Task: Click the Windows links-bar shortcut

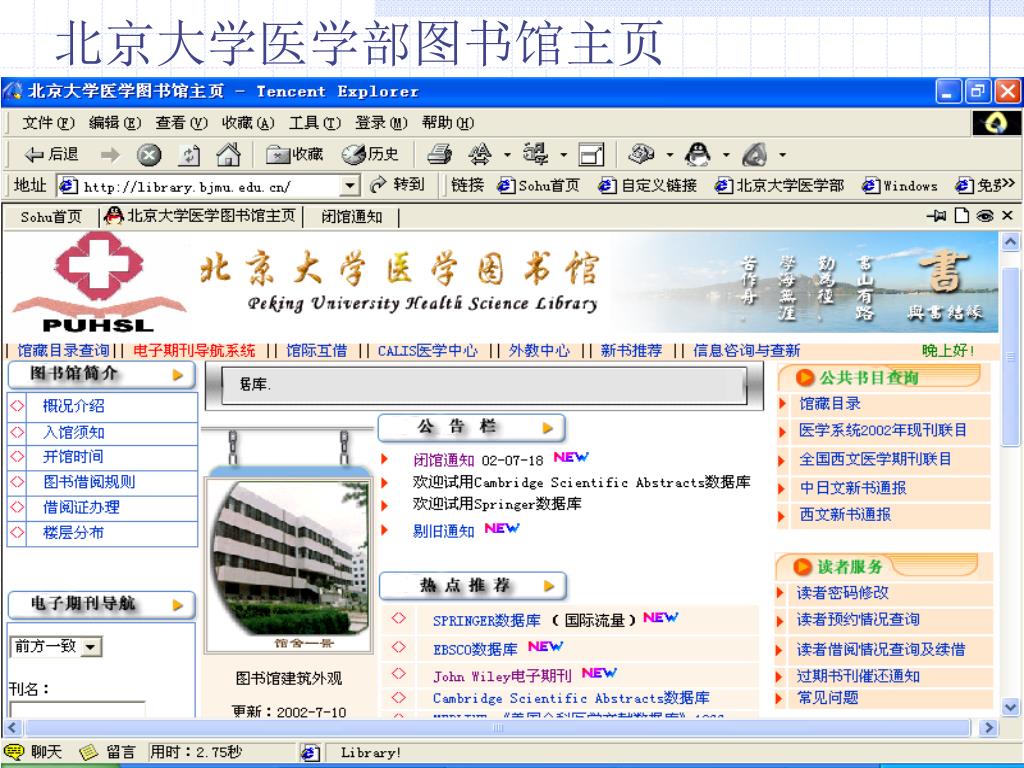Action: tap(899, 186)
